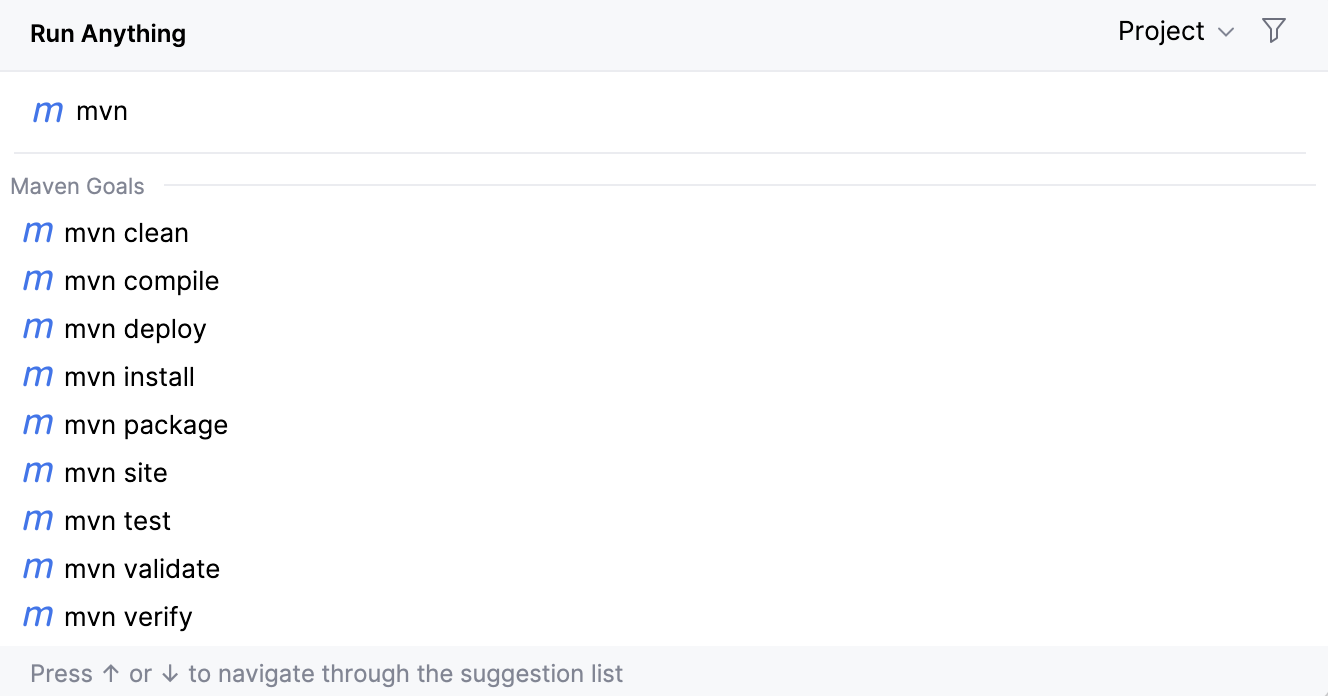Click the Maven icon next to mvn install
This screenshot has height=696, width=1328.
tap(37, 376)
